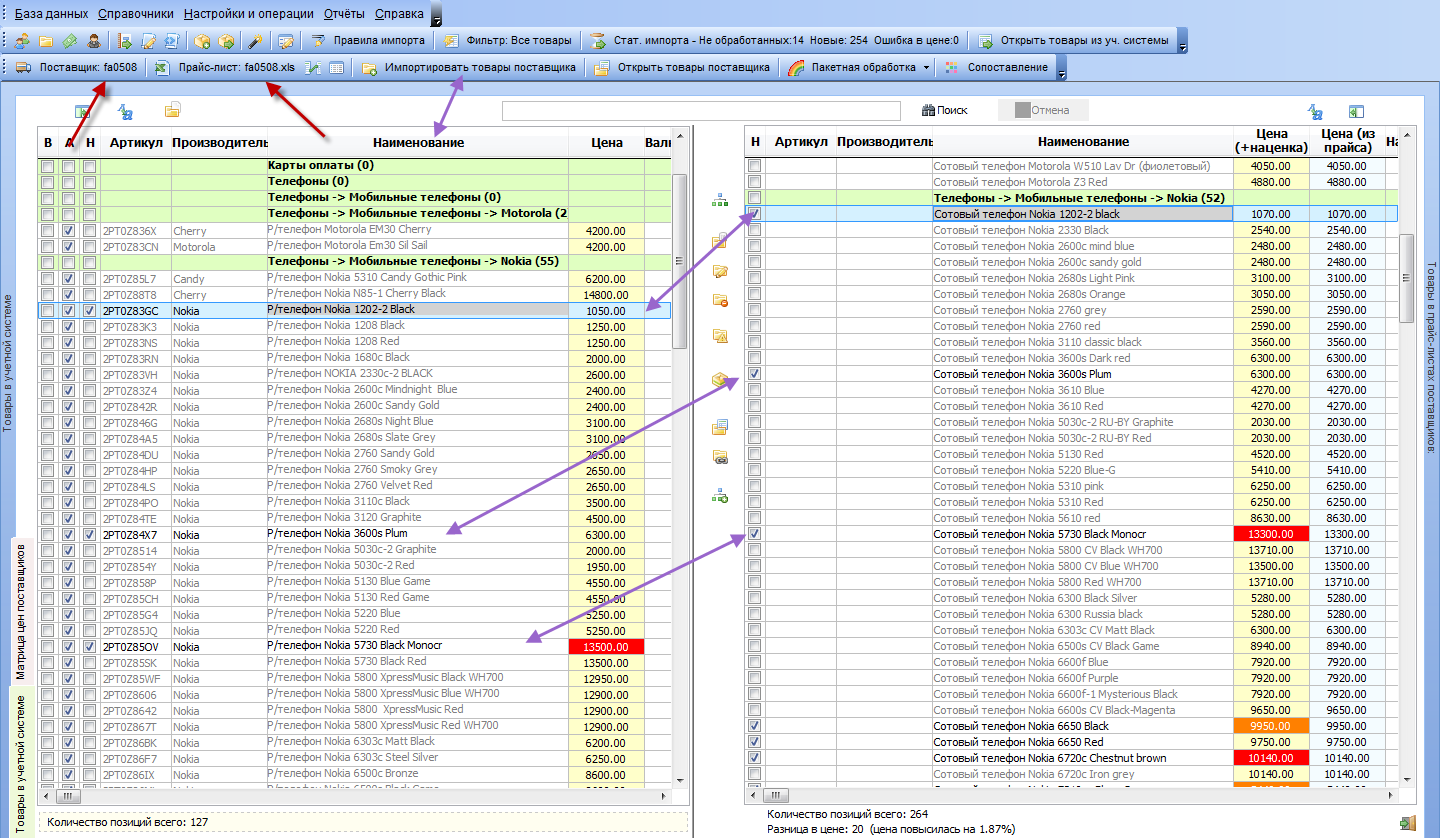The width and height of the screenshot is (1440, 838).
Task: Toggle column A checkbox for article 2PT0Z85L7
Action: 69,279
